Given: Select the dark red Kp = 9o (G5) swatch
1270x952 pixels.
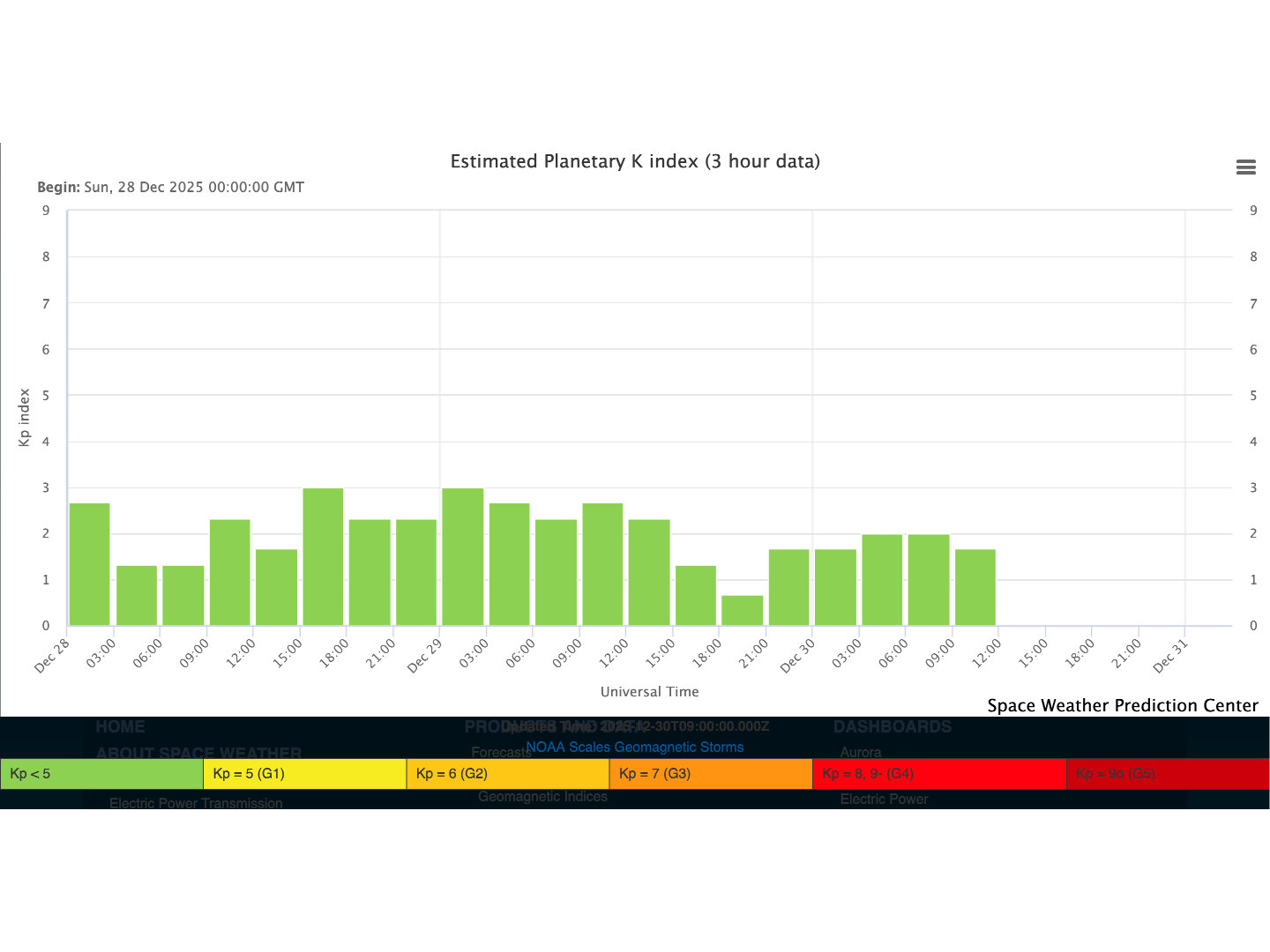Looking at the screenshot, I should pos(1167,774).
